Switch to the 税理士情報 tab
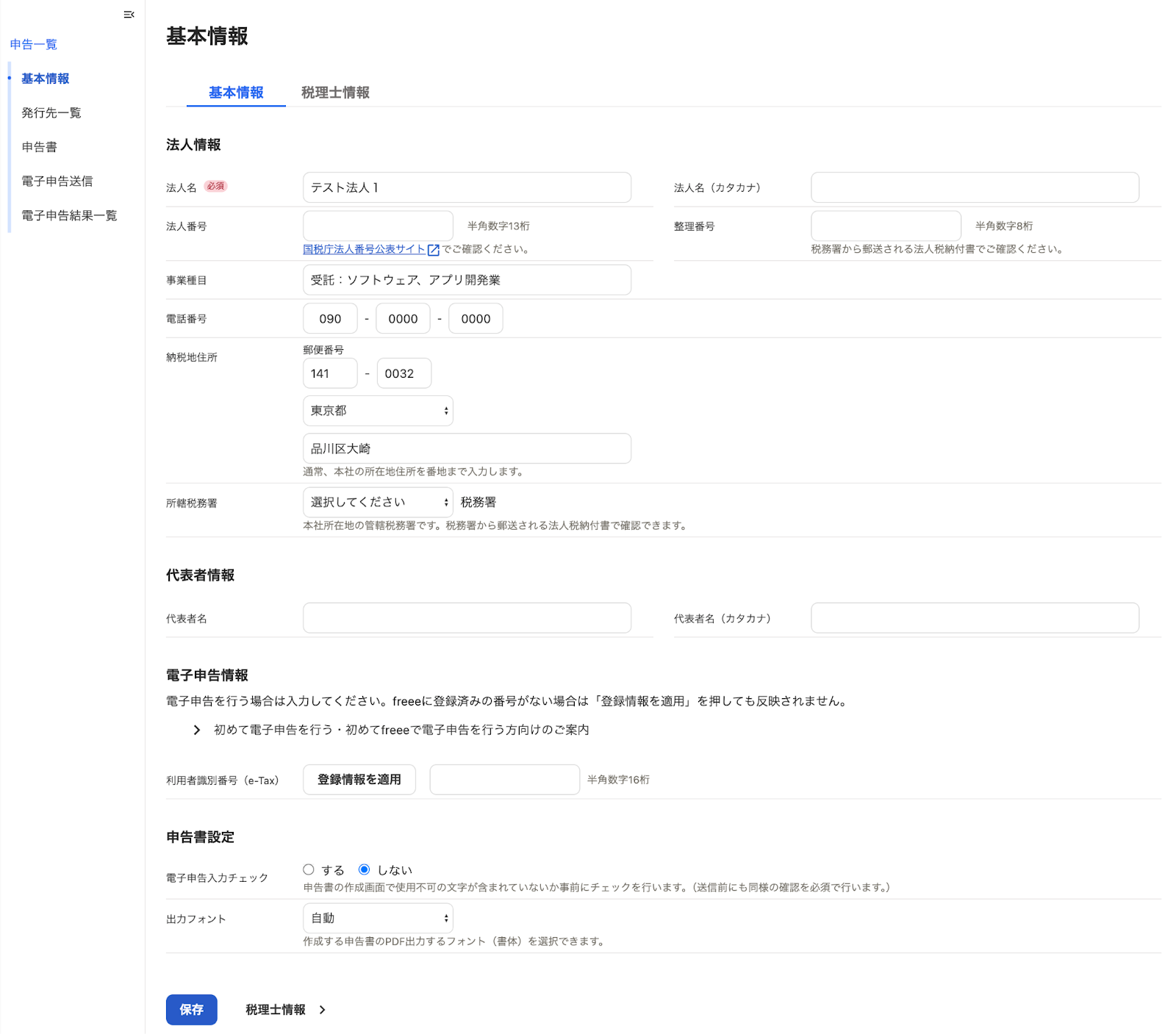Screen dimensions: 1176x1034 335,93
